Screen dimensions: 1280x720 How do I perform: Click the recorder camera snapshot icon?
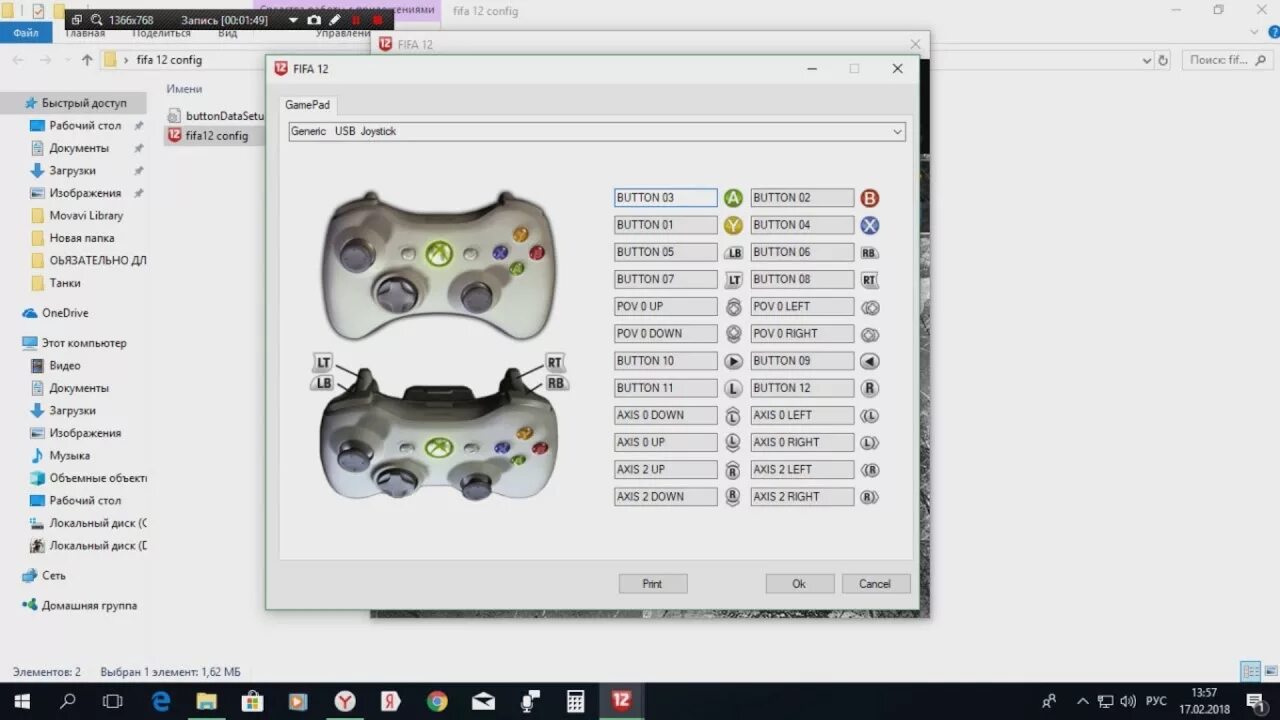click(314, 20)
